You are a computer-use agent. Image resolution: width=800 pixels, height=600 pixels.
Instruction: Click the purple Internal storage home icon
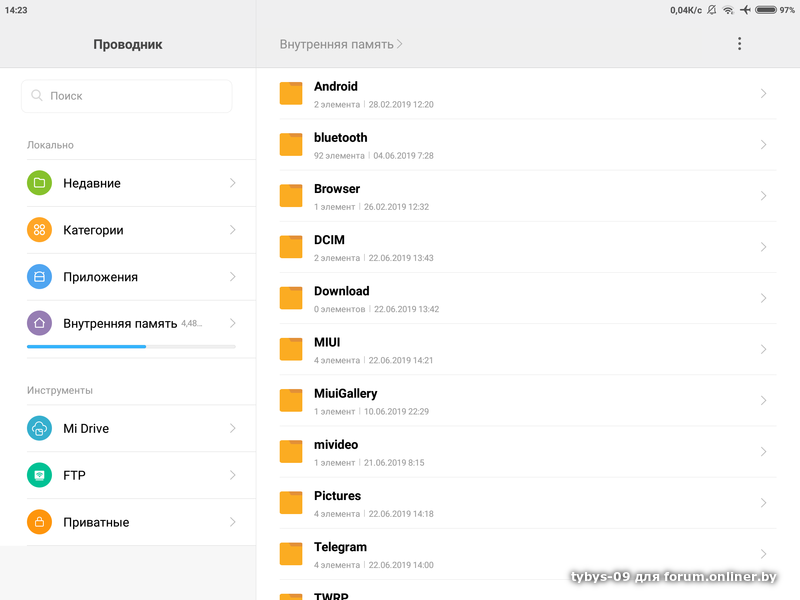(39, 323)
